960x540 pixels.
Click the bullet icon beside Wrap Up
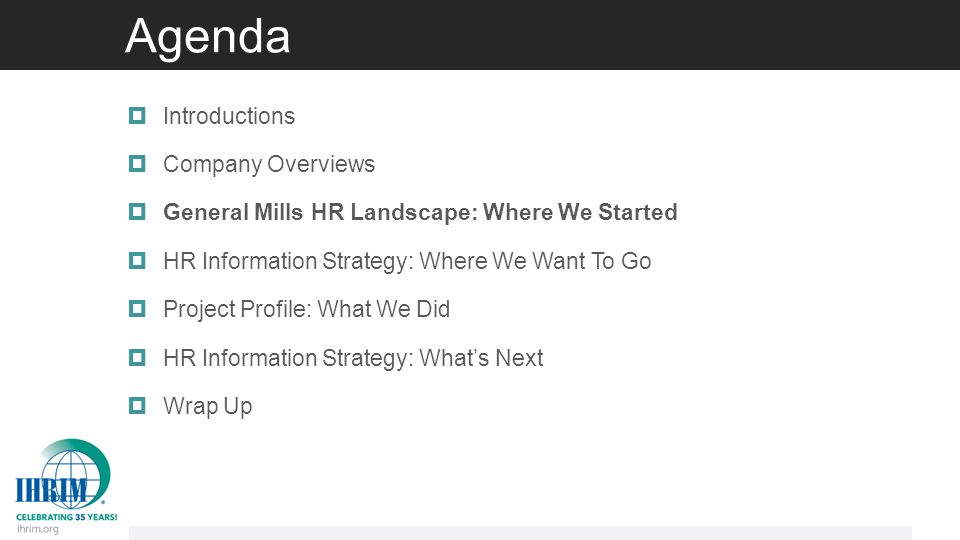(137, 405)
